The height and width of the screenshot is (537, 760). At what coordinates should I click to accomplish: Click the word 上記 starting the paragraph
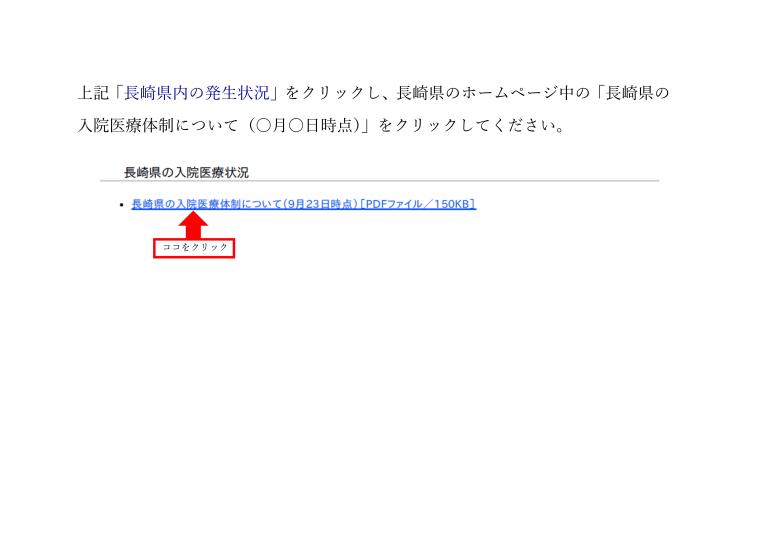click(x=93, y=93)
